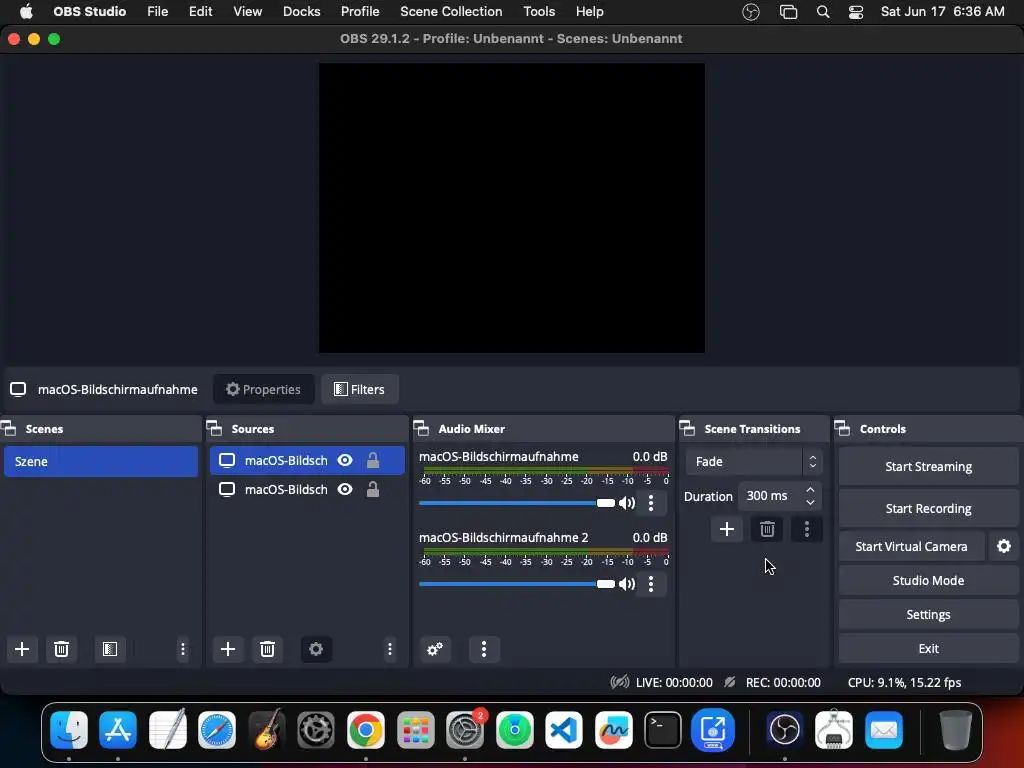Open Terminal from the dock

click(663, 729)
